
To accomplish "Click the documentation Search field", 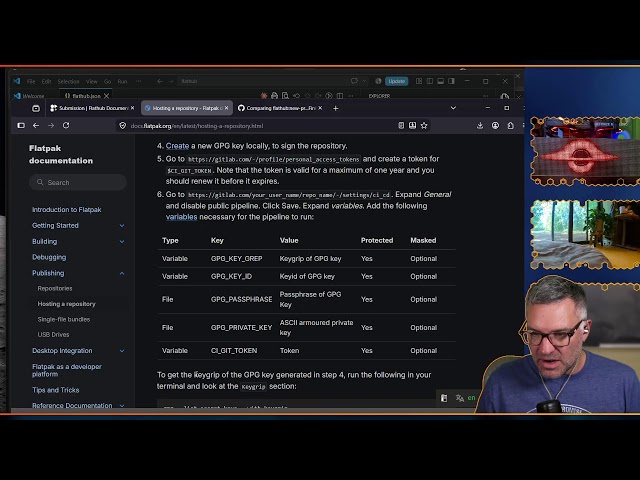I will tap(78, 182).
